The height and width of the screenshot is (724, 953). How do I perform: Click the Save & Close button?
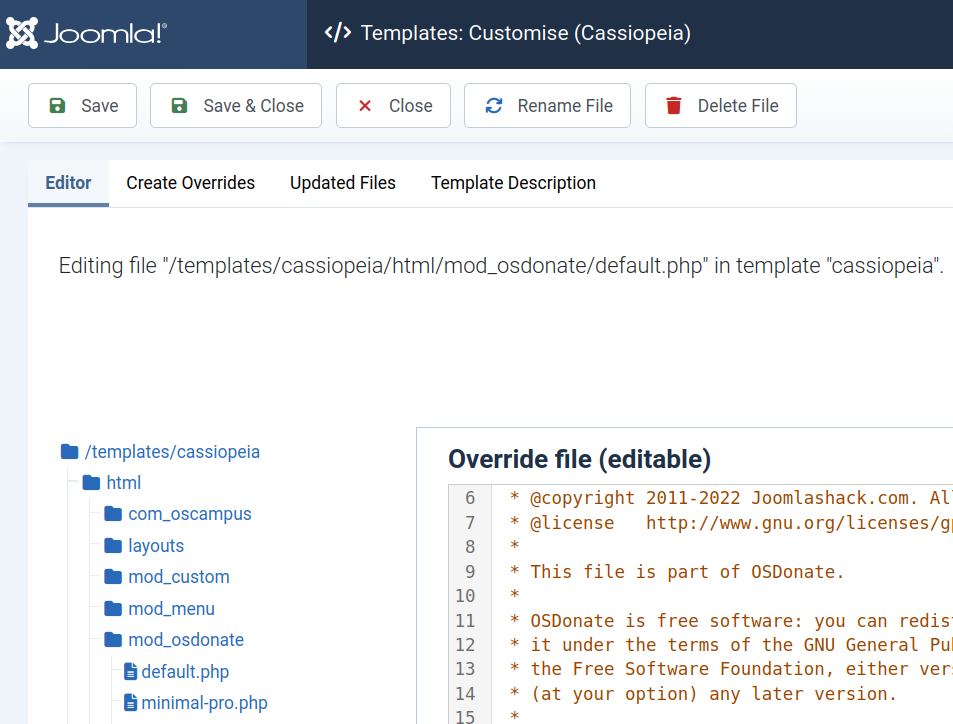(235, 105)
